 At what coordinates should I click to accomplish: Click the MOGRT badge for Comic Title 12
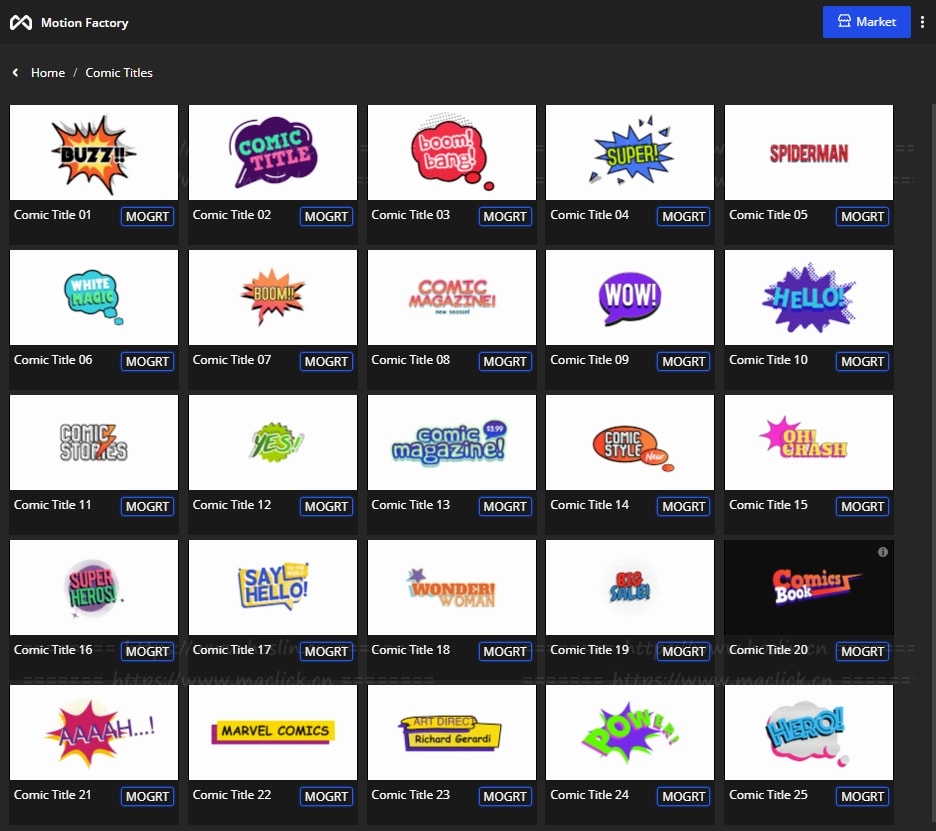(326, 507)
